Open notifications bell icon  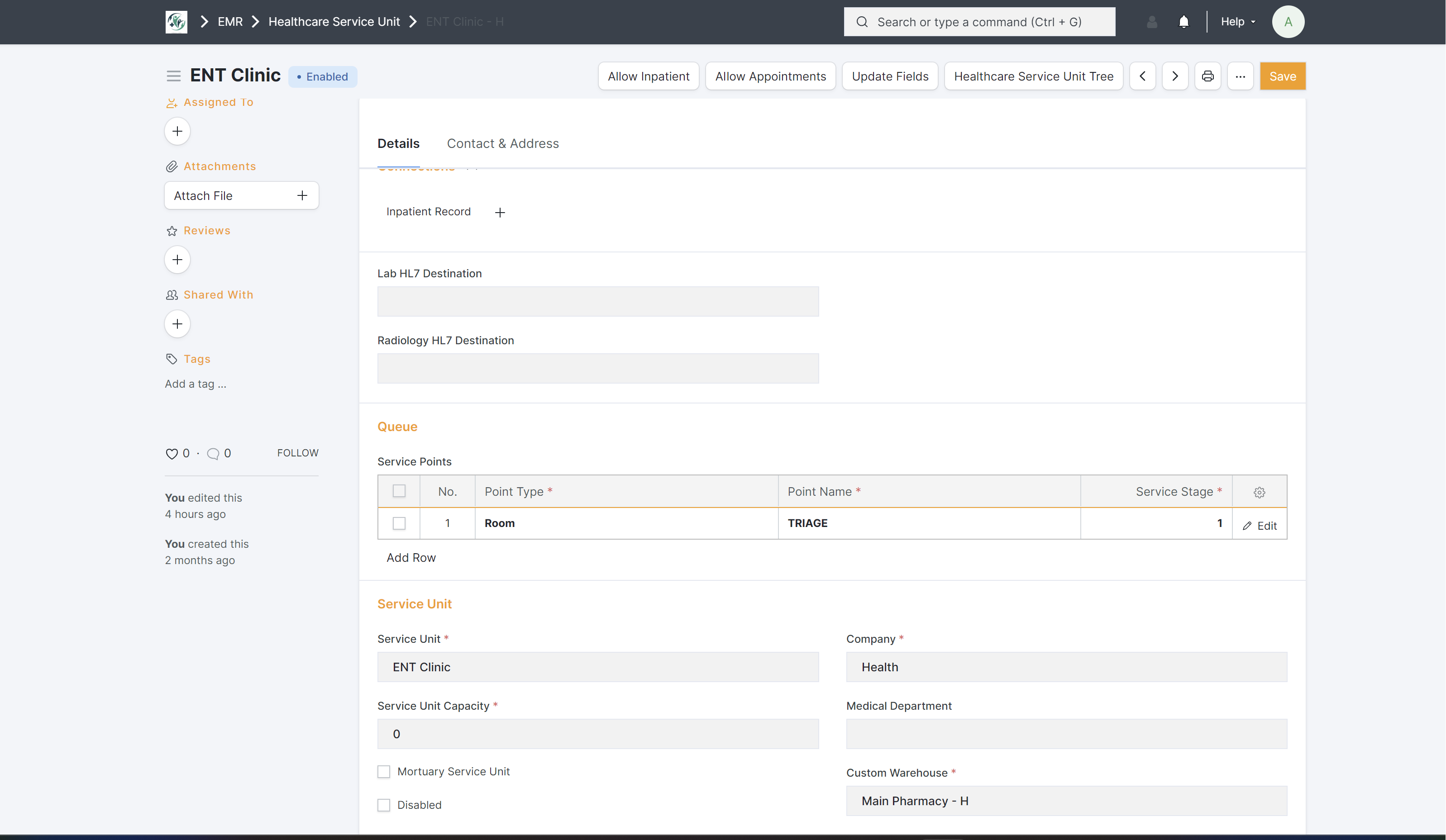1184,22
